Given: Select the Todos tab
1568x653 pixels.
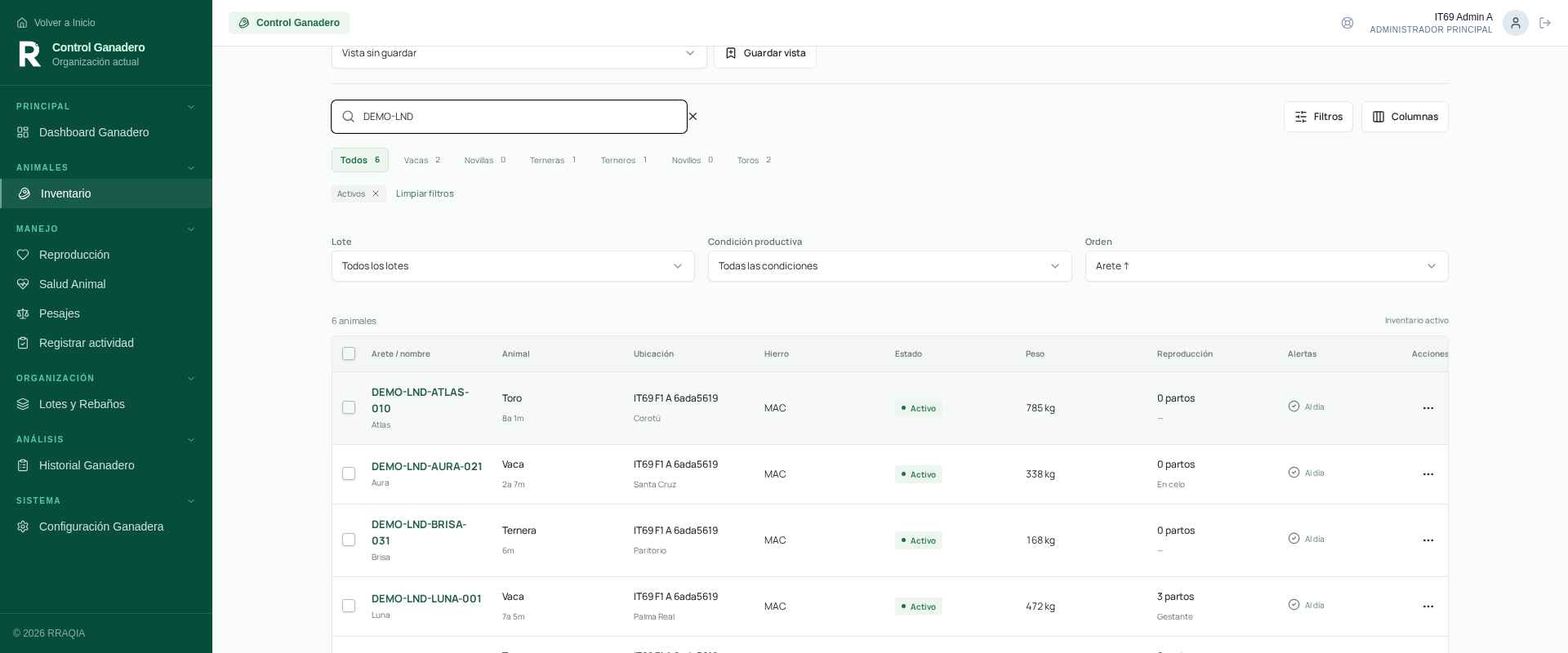Looking at the screenshot, I should click(360, 160).
